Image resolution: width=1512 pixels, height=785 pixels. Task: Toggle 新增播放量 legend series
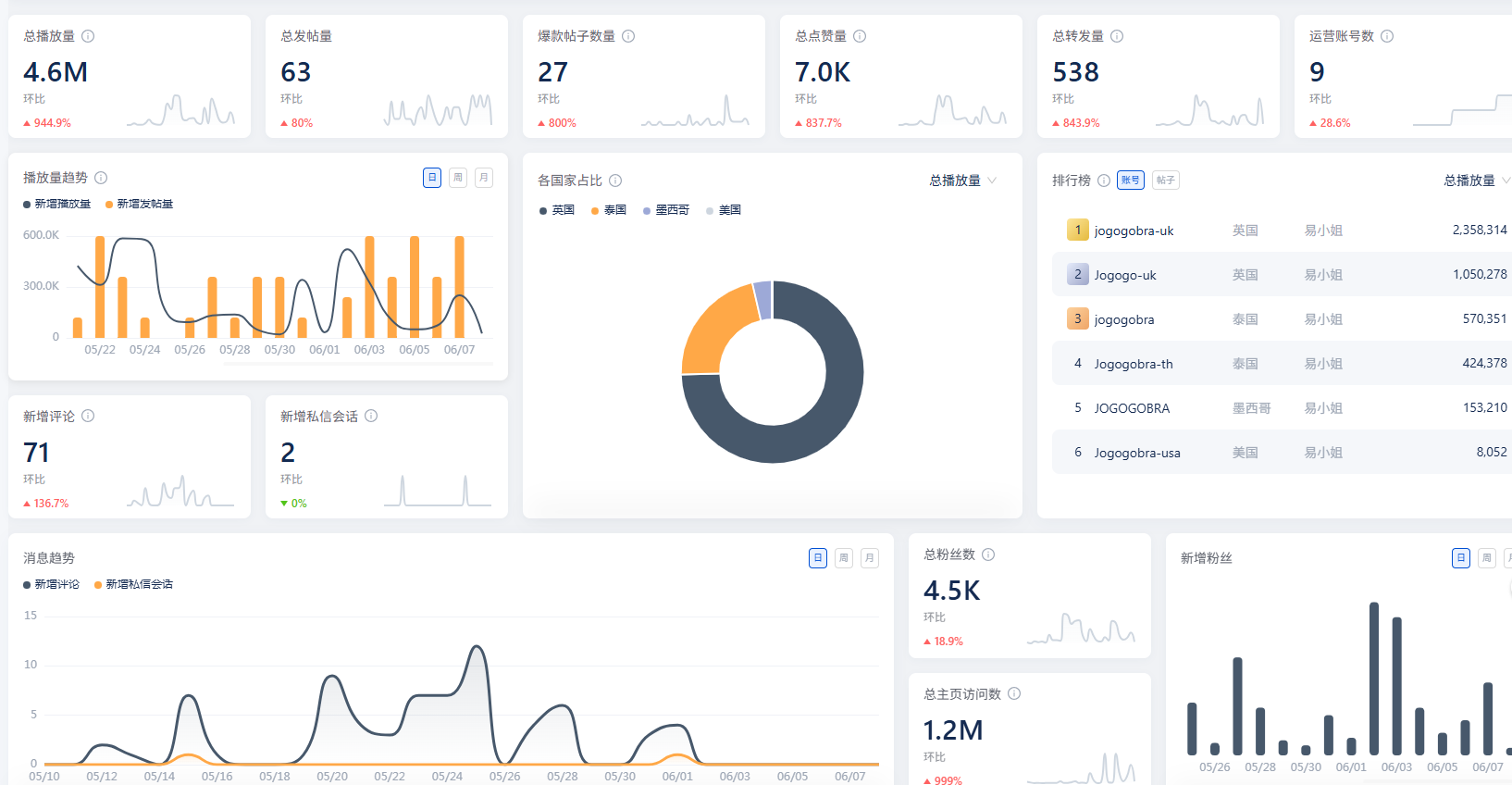click(x=57, y=204)
